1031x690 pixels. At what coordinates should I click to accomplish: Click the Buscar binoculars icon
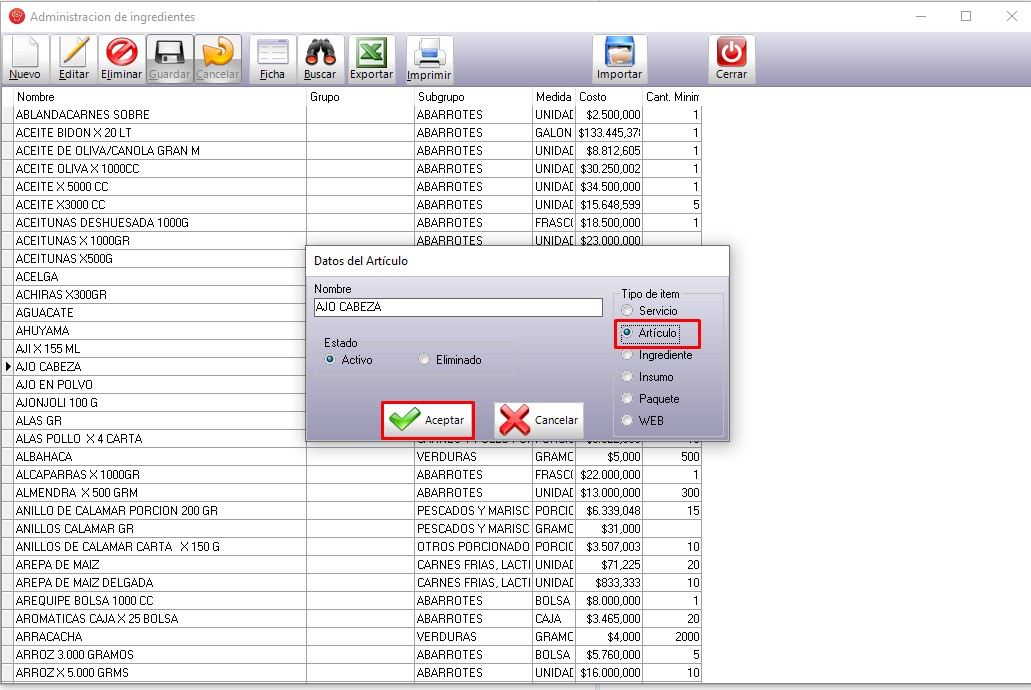pos(320,58)
